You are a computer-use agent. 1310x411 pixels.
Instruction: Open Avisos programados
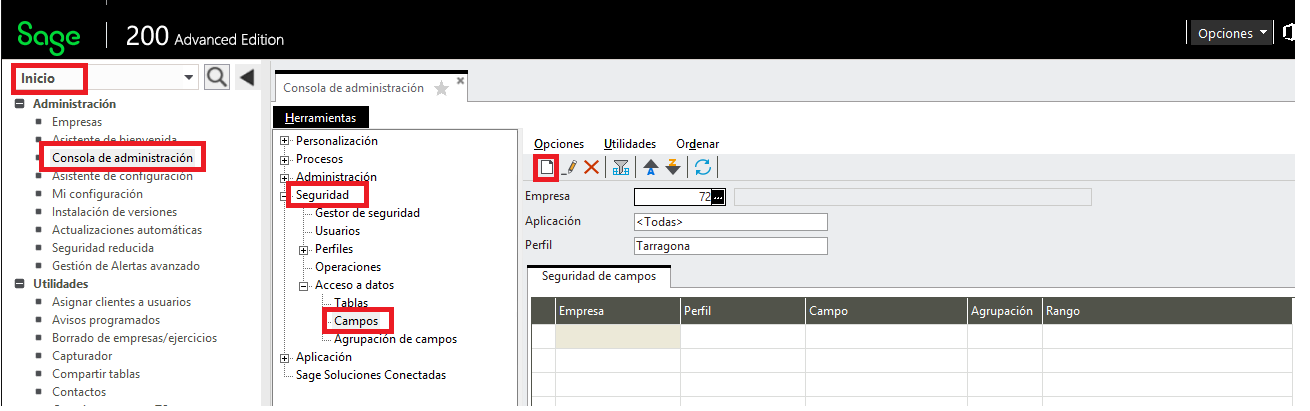(106, 320)
